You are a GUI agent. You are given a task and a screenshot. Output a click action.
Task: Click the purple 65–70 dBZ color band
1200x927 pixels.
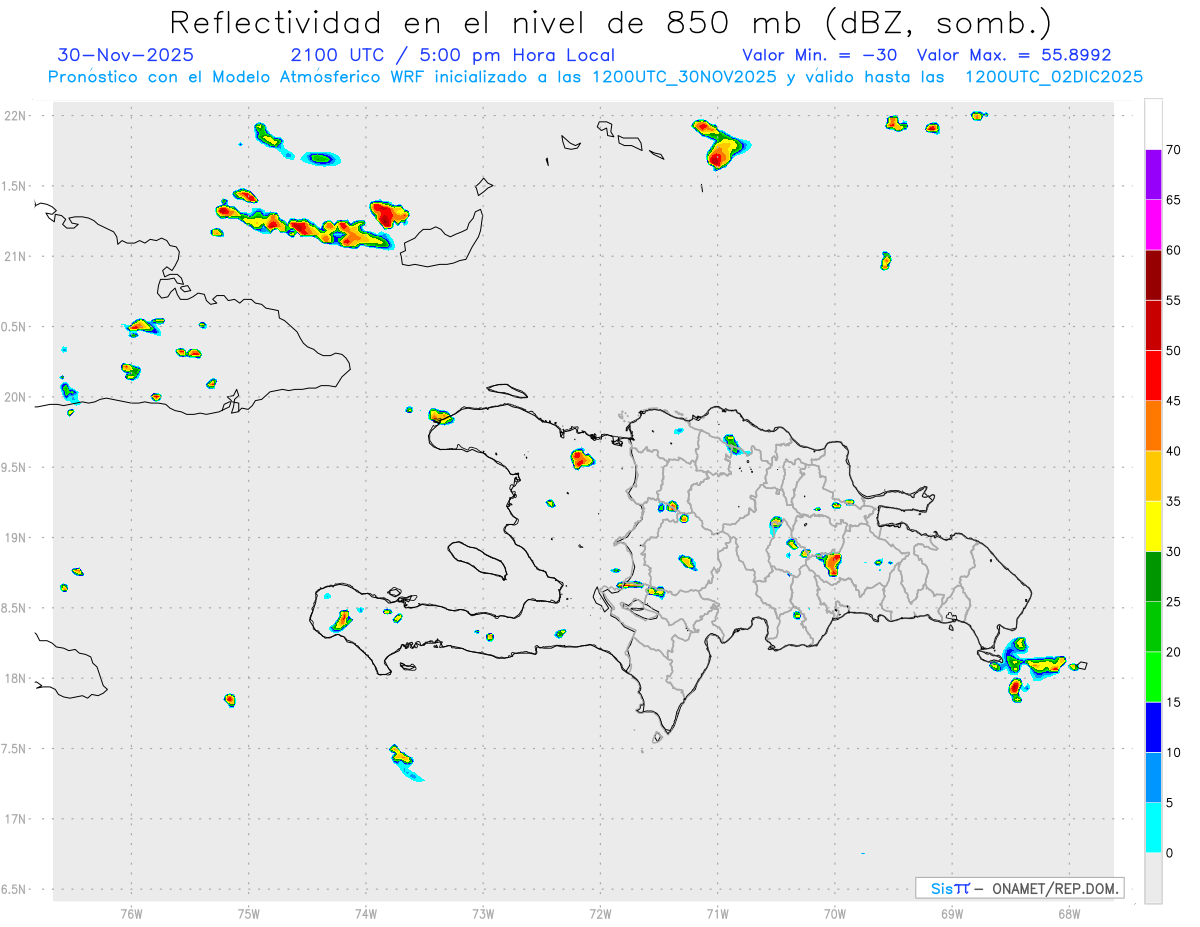1153,175
